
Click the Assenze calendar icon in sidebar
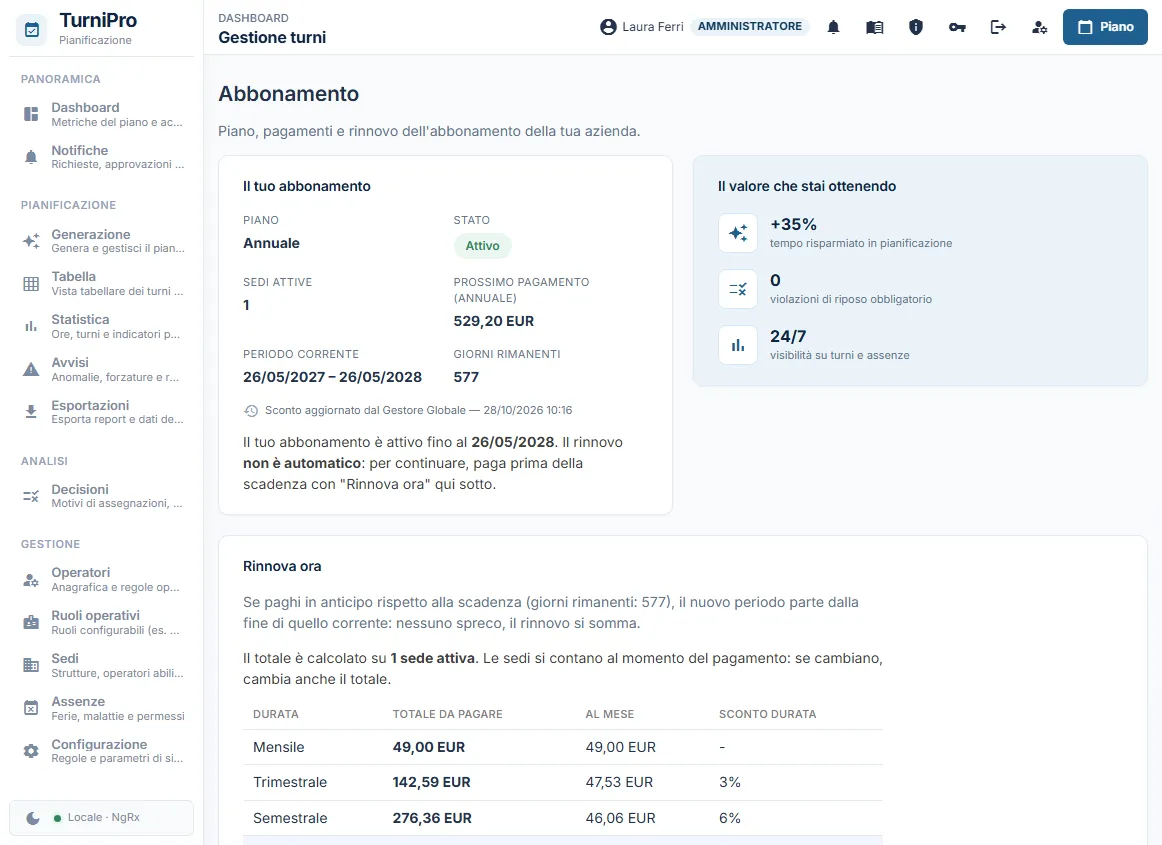(x=31, y=708)
